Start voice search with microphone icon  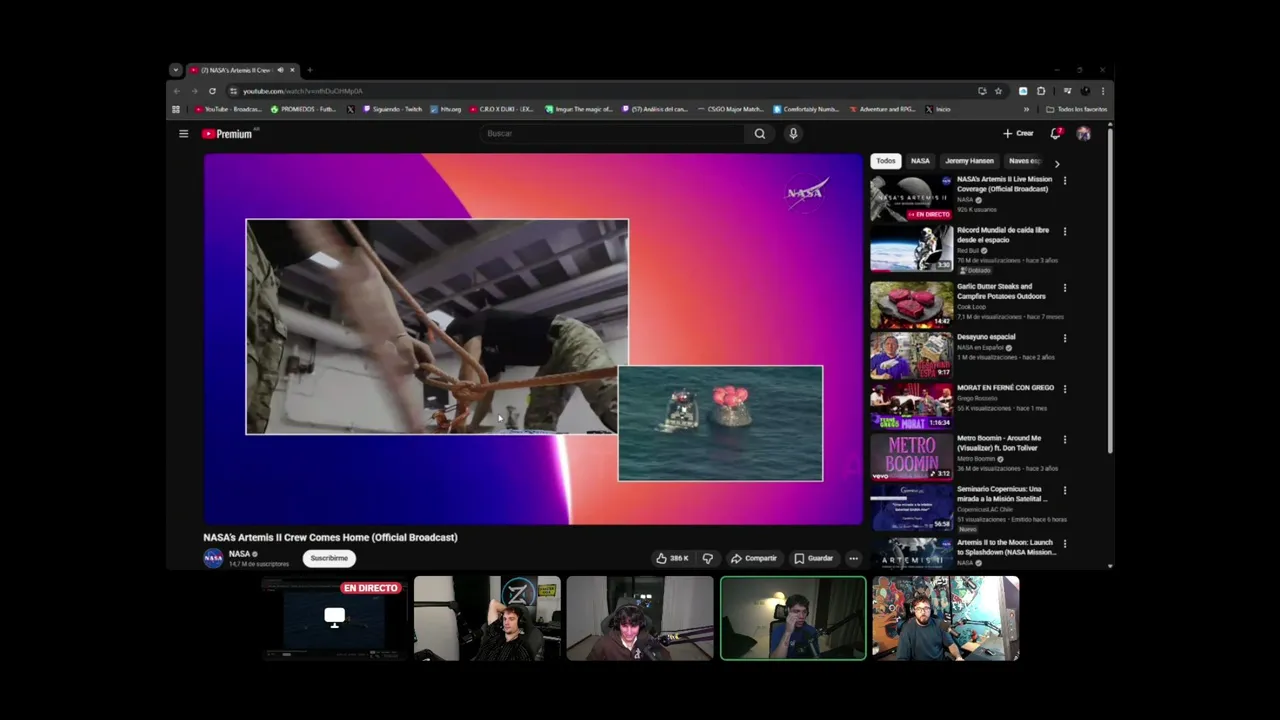793,133
